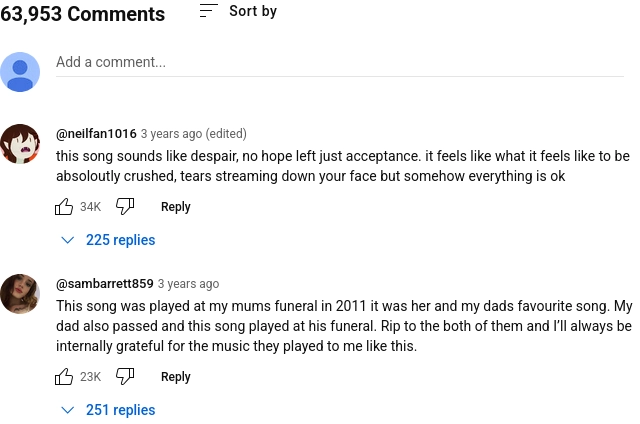
Task: Open @sambarrett859's profile picture
Action: (x=20, y=294)
